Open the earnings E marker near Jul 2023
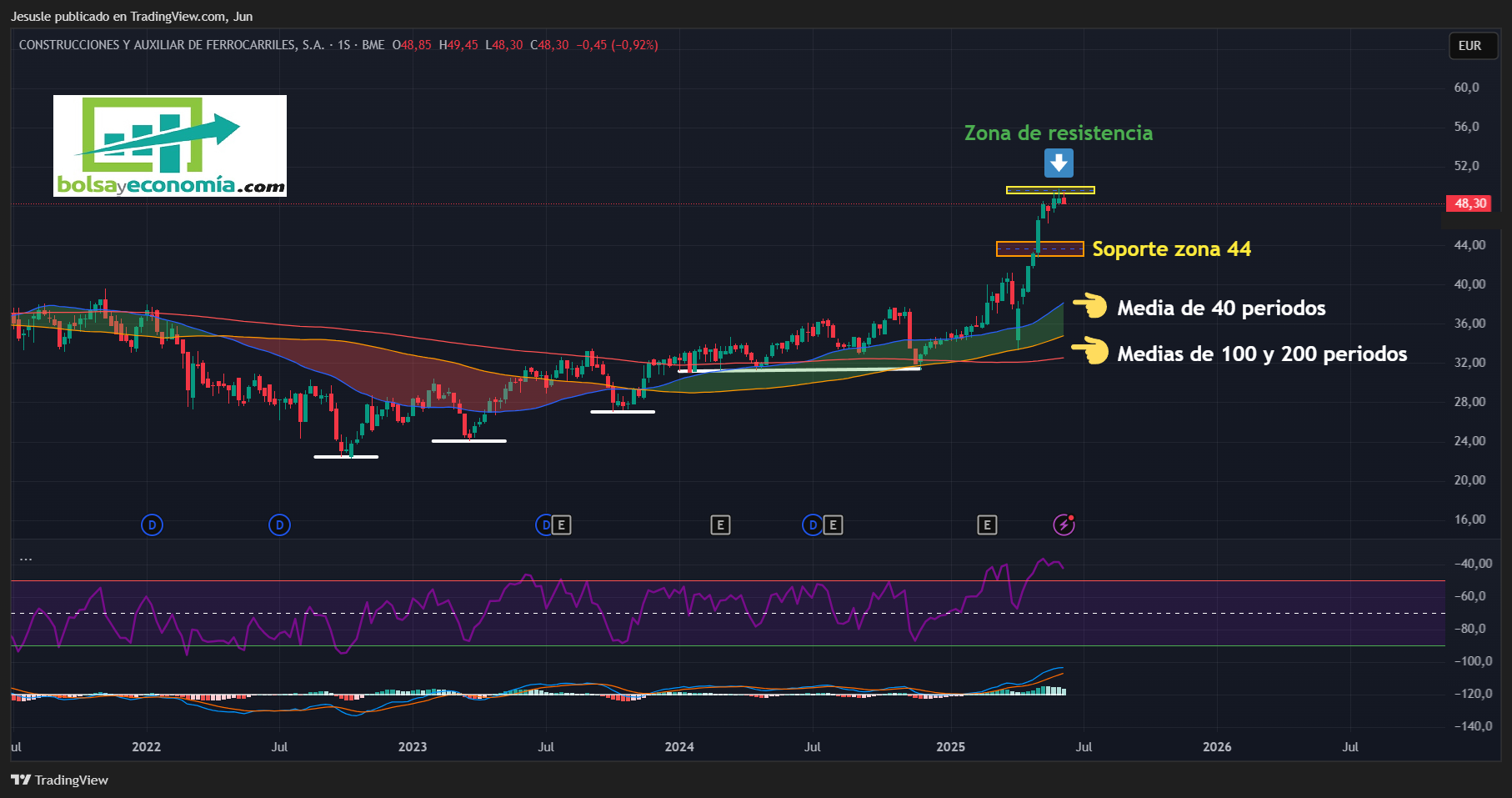This screenshot has height=798, width=1512. [562, 525]
